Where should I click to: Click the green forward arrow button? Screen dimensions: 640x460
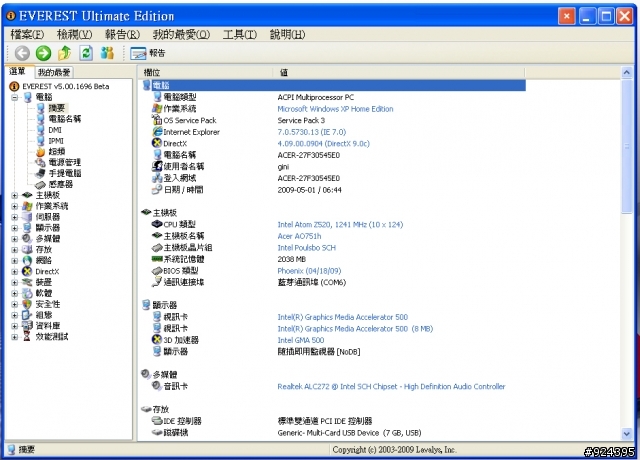(43, 53)
